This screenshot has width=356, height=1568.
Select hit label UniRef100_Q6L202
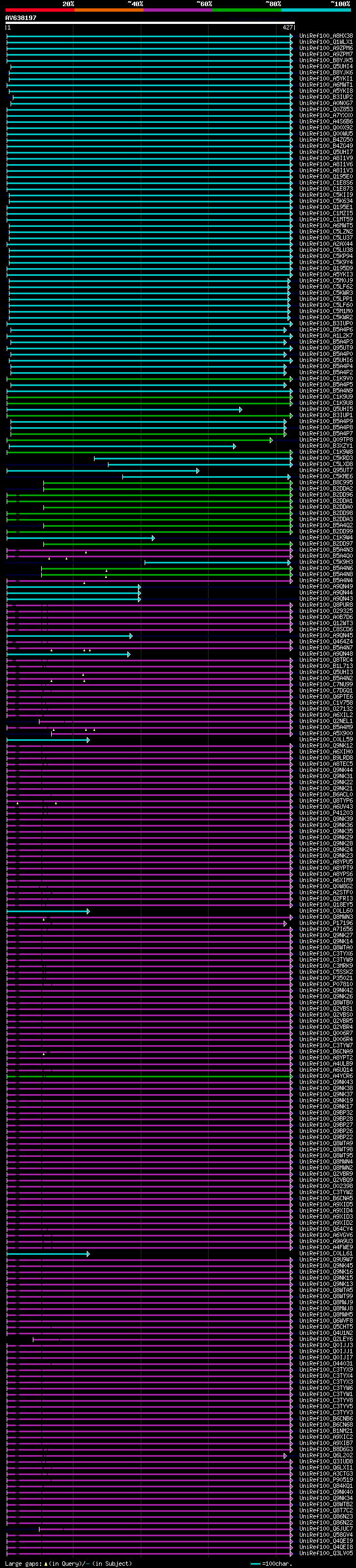coord(325,1455)
